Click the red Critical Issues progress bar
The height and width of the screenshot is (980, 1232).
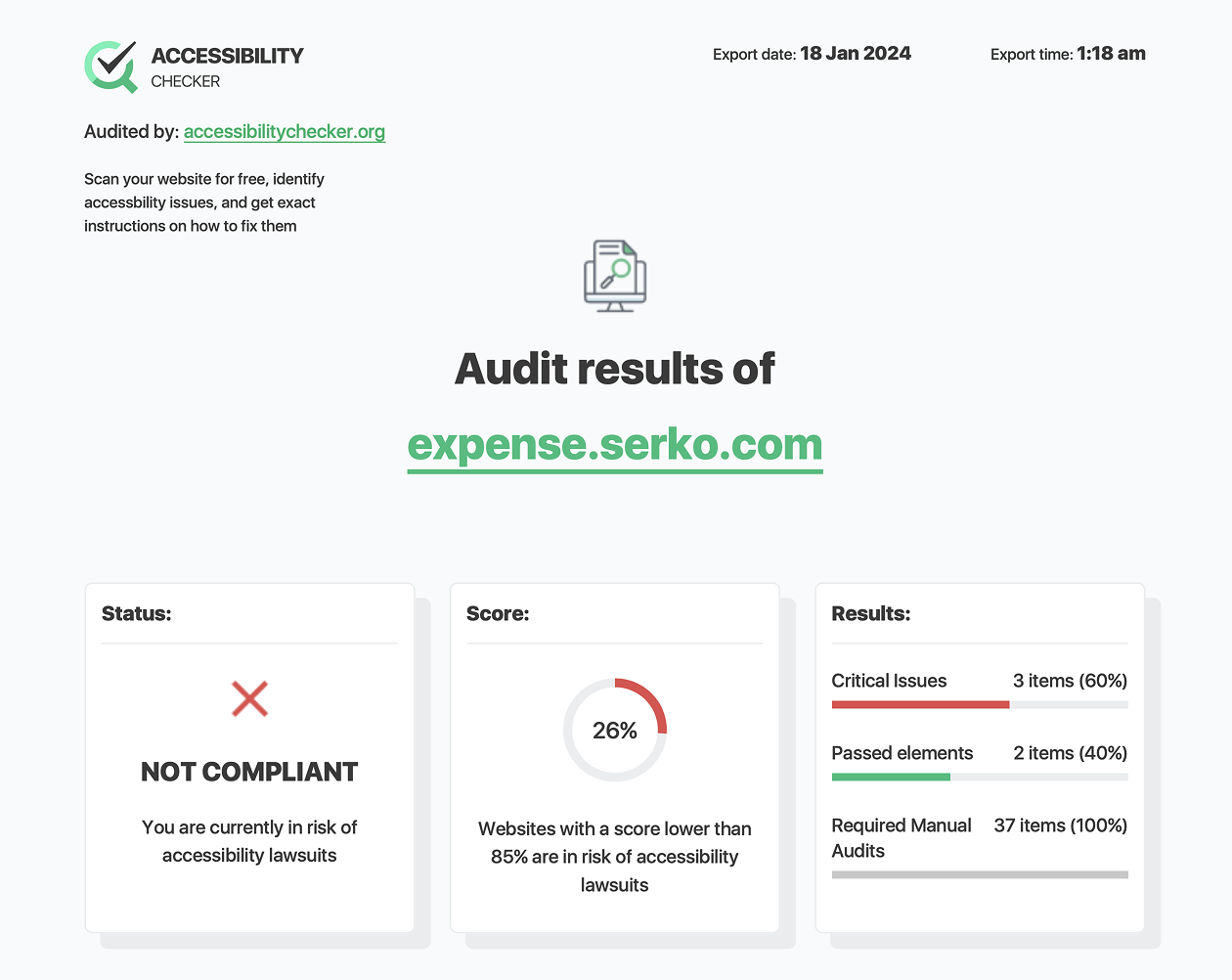point(919,704)
